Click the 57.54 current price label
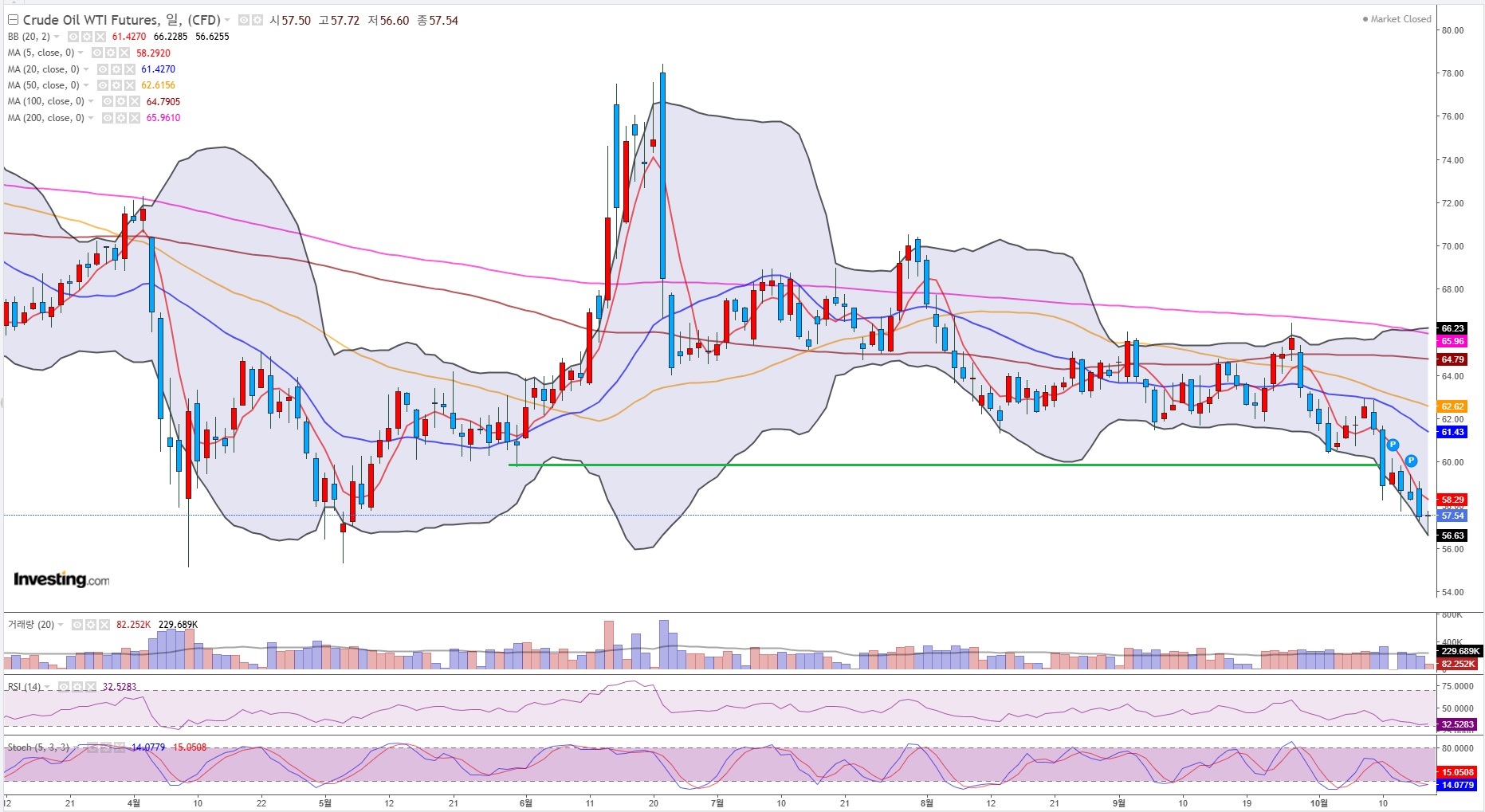This screenshot has width=1485, height=812. [1452, 516]
